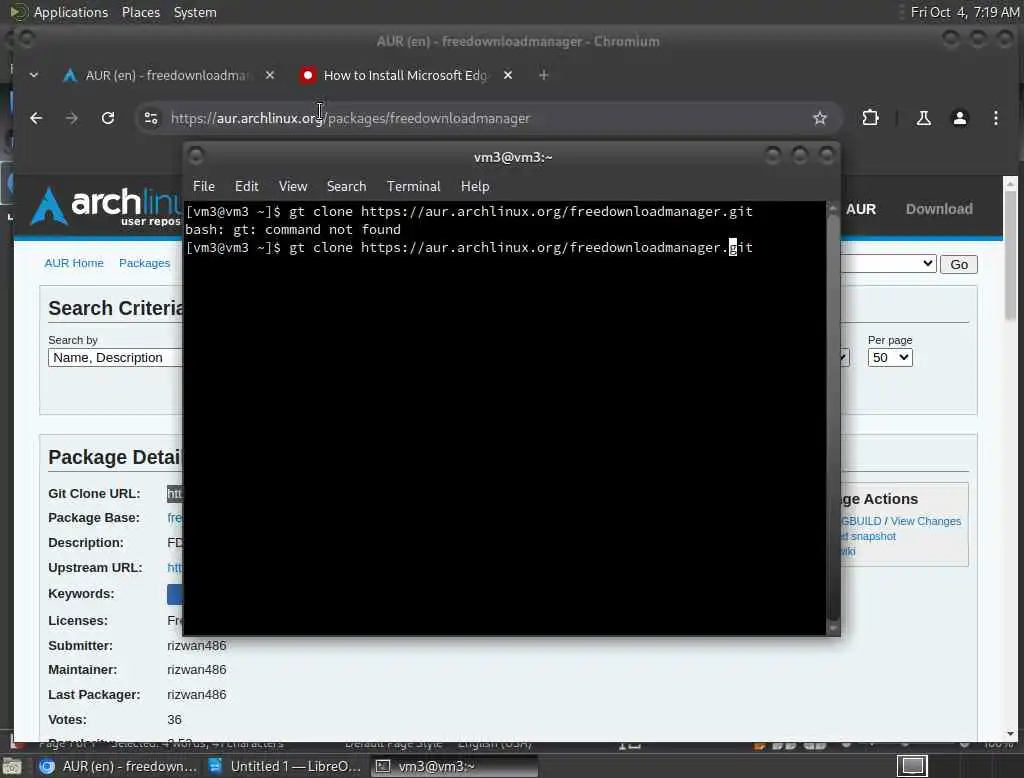The width and height of the screenshot is (1024, 778).
Task: Click the Arch Linux logo
Action: pyautogui.click(x=104, y=206)
